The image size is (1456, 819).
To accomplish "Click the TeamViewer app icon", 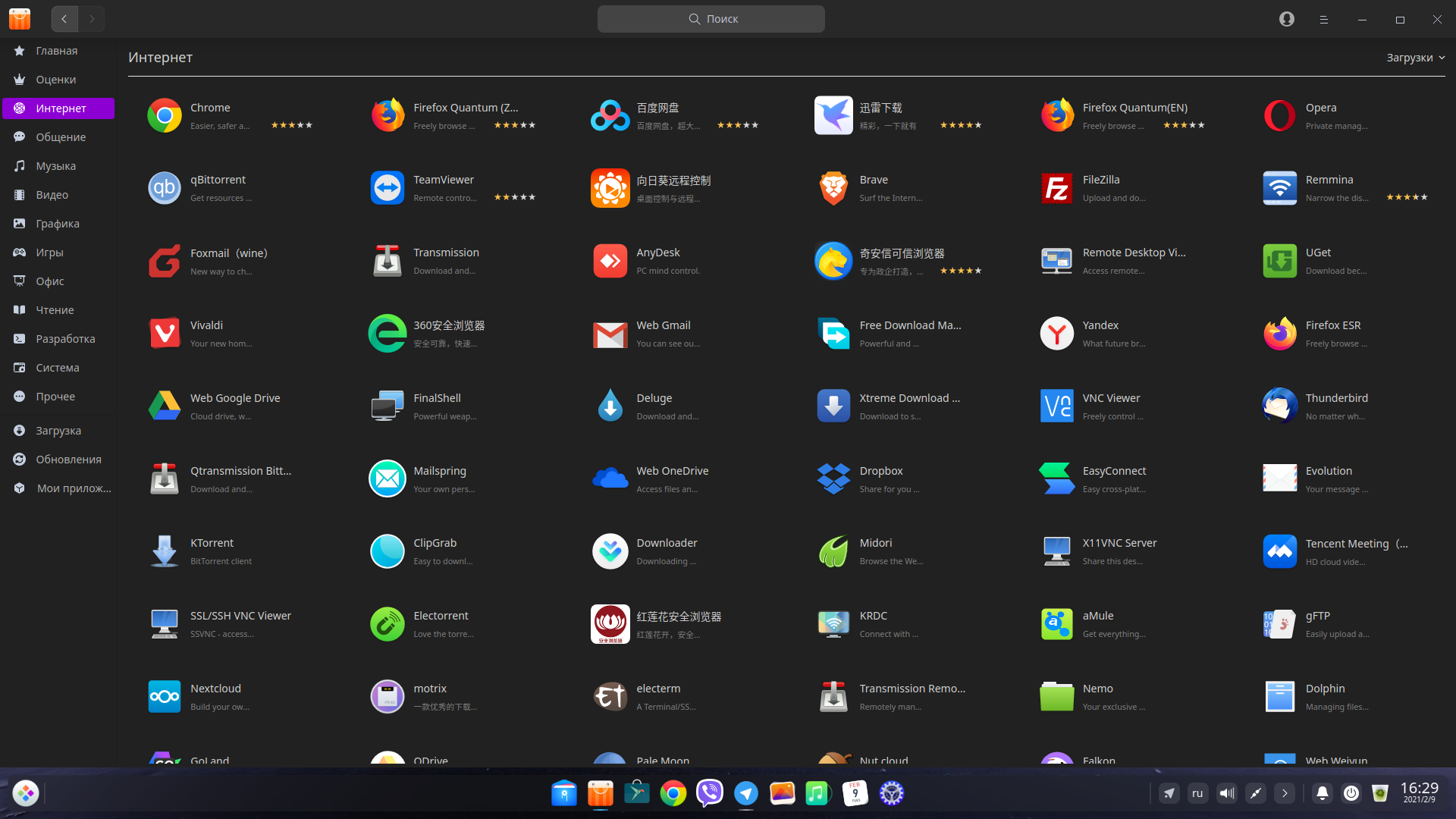I will click(388, 188).
